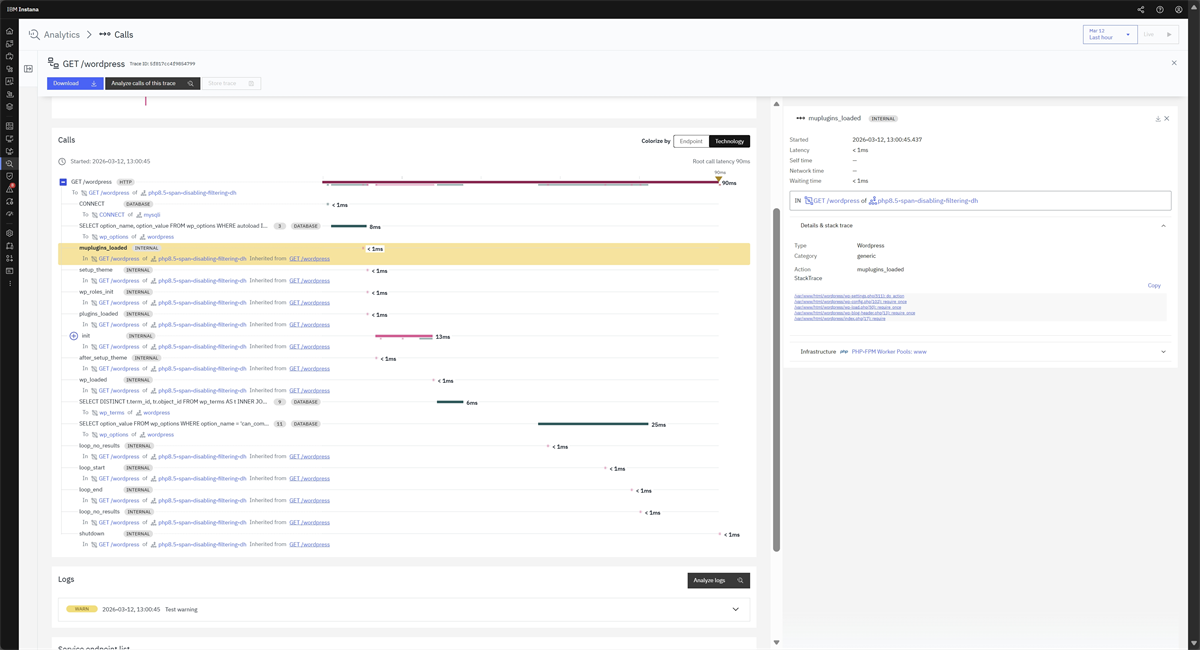Expand the Infrastructure section

pos(1163,352)
